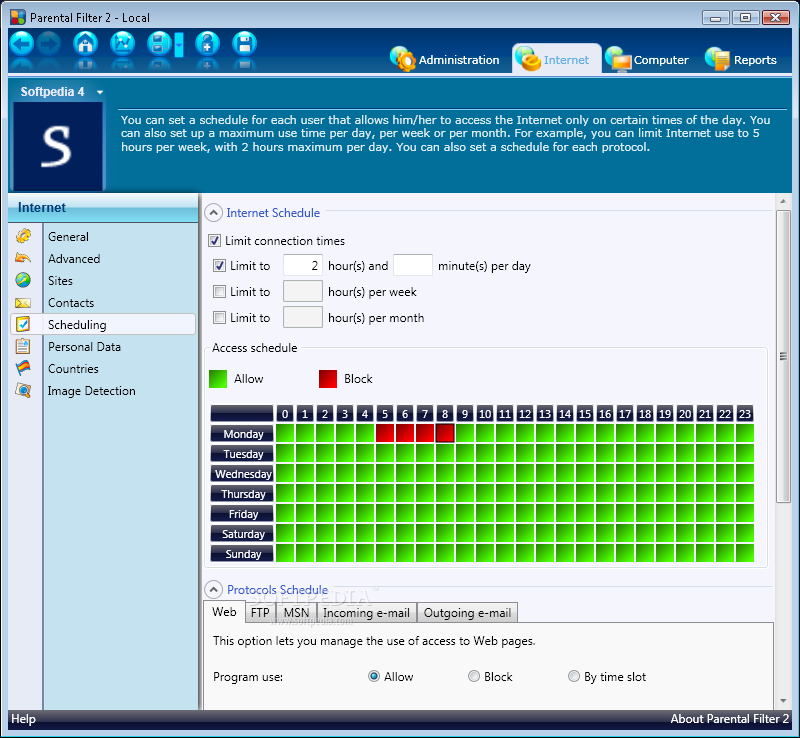Click the Scheduling checkmark icon

click(x=23, y=324)
